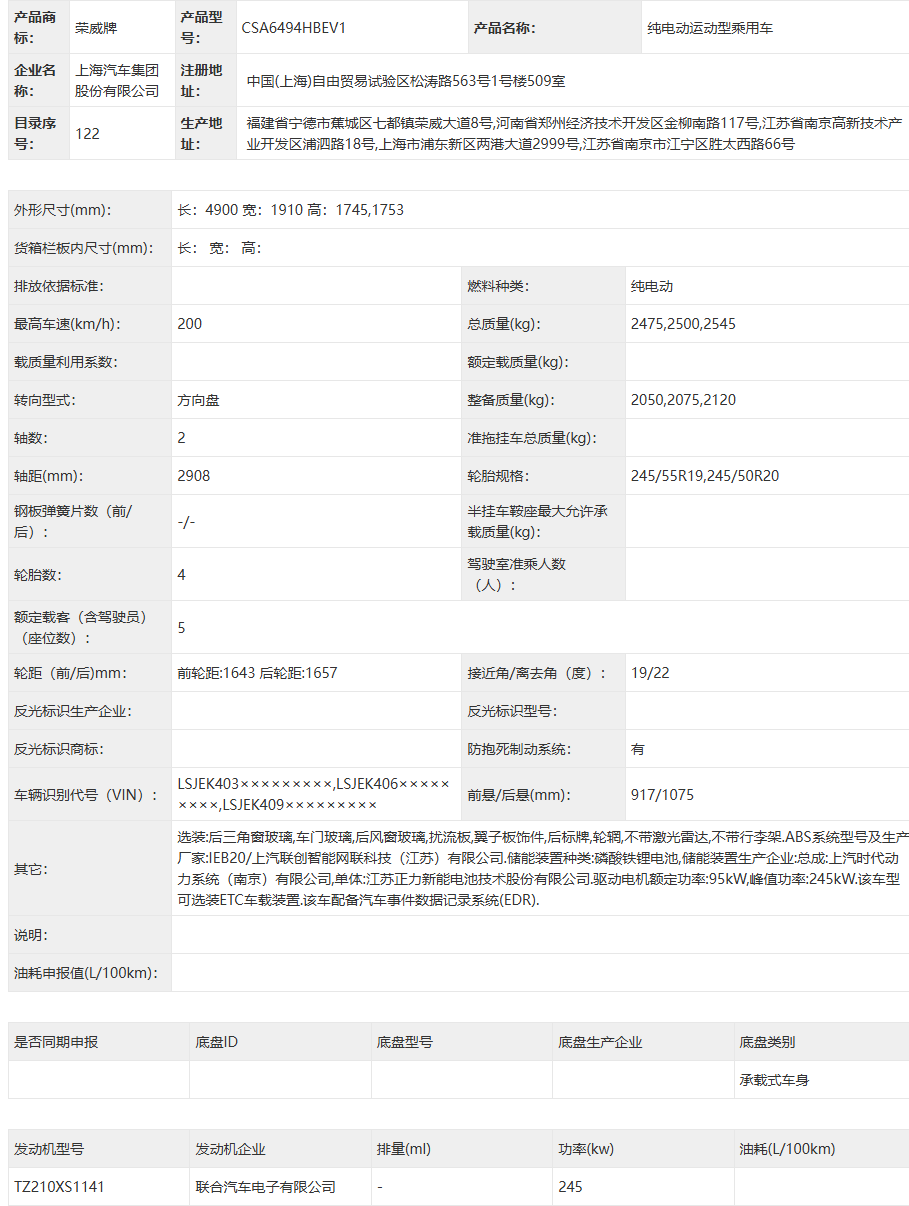Image resolution: width=909 pixels, height=1206 pixels.
Task: Click the 准拖挂车总质量(kg) label
Action: [531, 438]
